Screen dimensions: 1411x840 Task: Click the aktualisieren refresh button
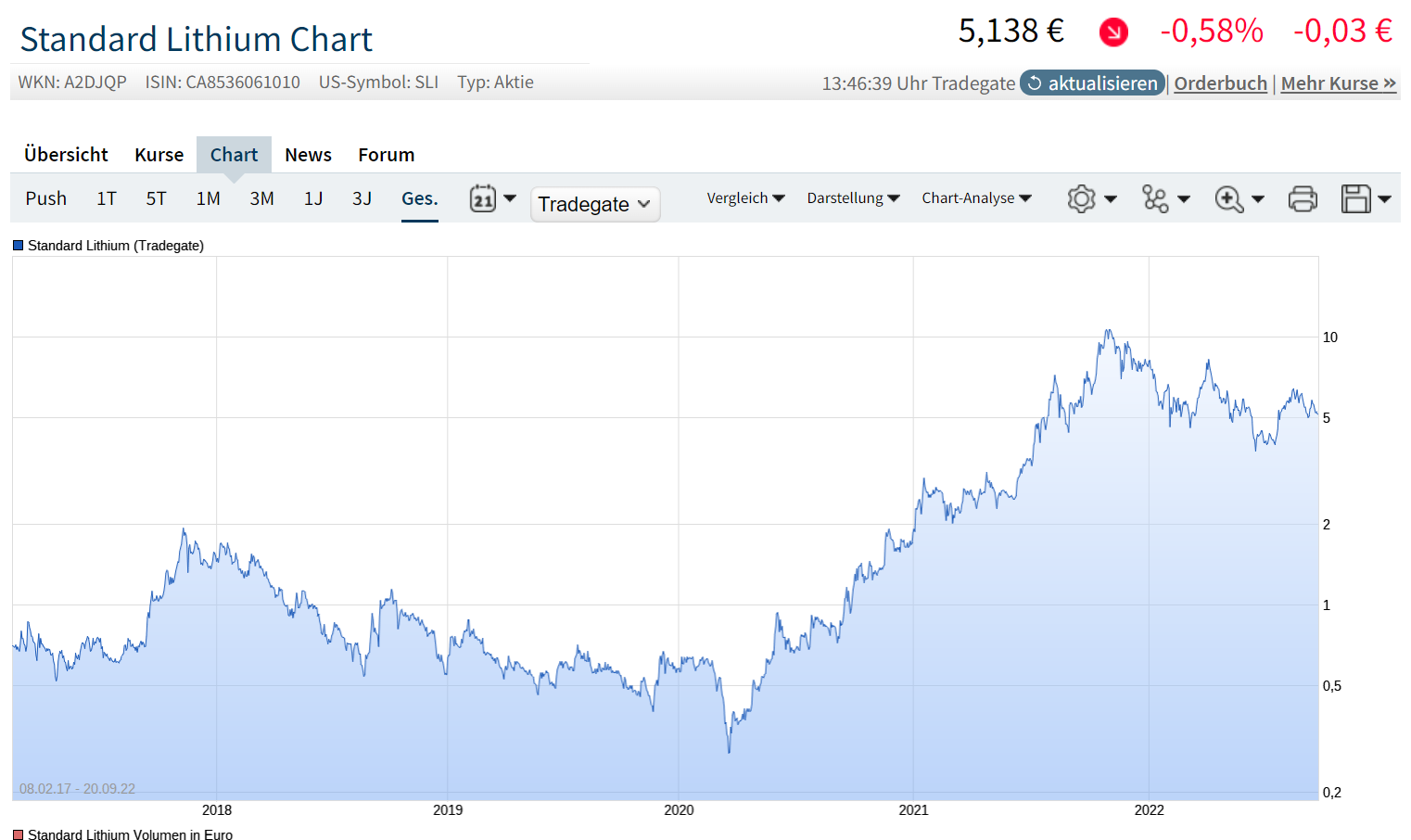(1092, 83)
